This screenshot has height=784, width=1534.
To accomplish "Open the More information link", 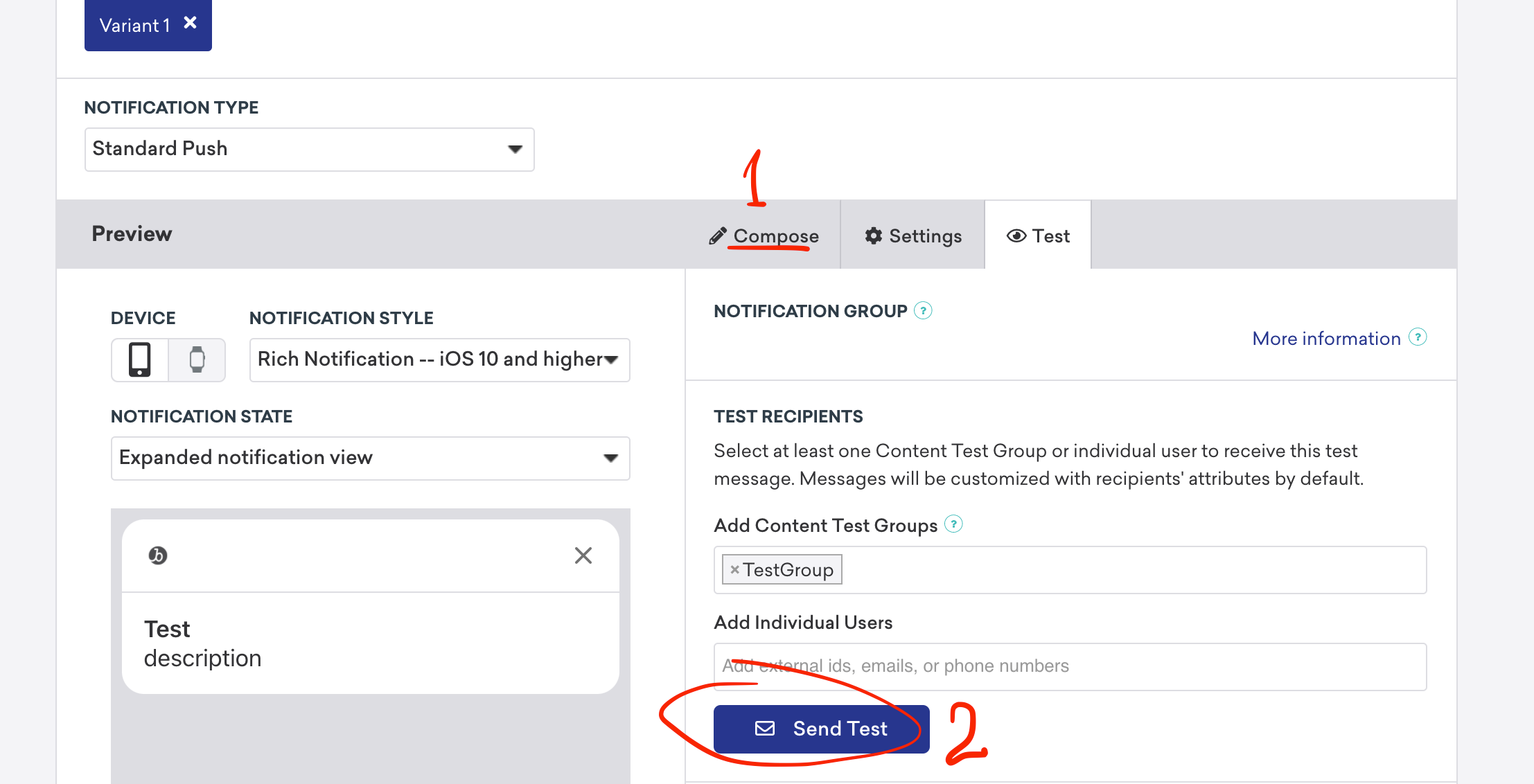I will (x=1326, y=338).
